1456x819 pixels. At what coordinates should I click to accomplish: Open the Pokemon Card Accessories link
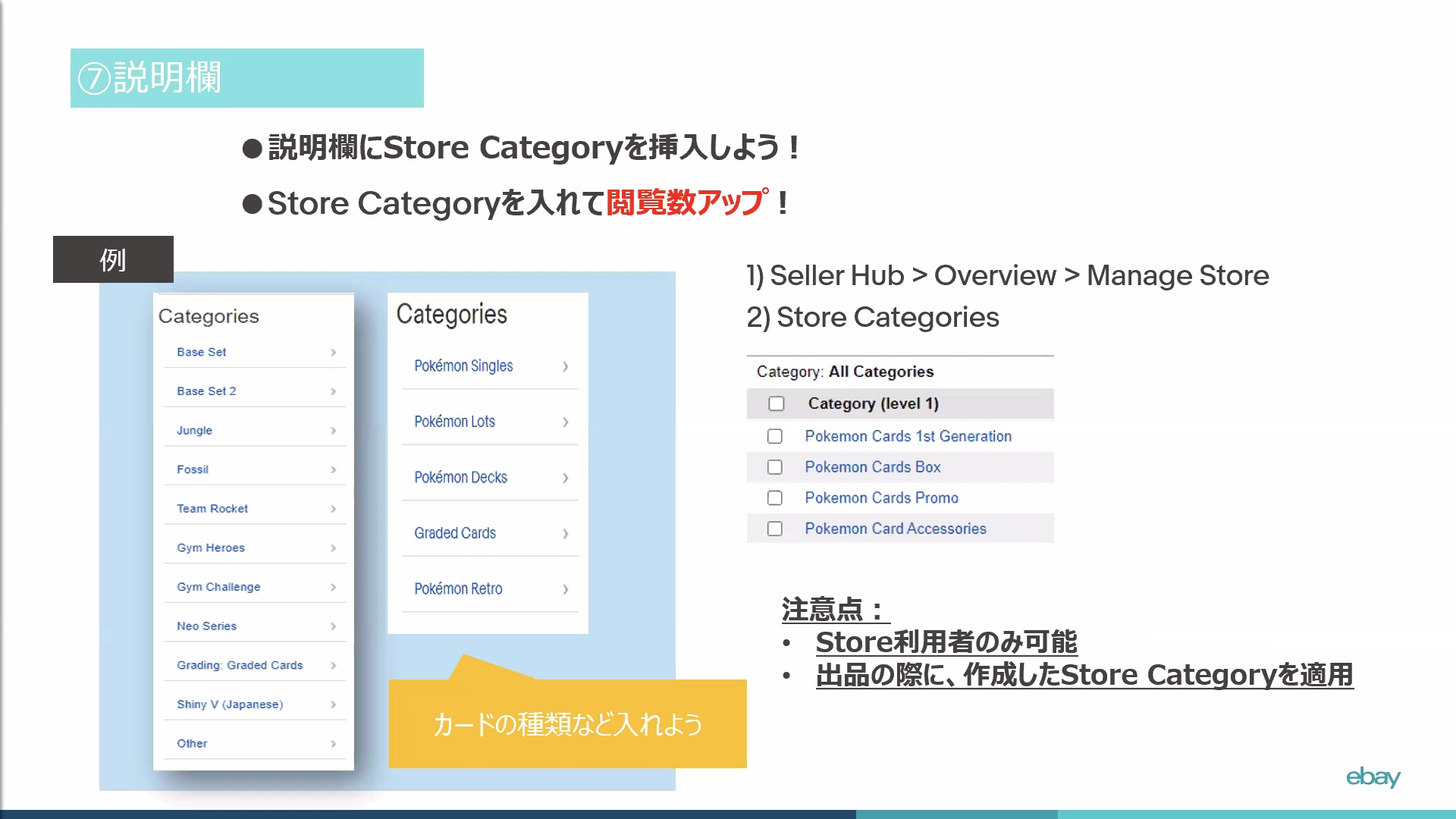click(895, 529)
